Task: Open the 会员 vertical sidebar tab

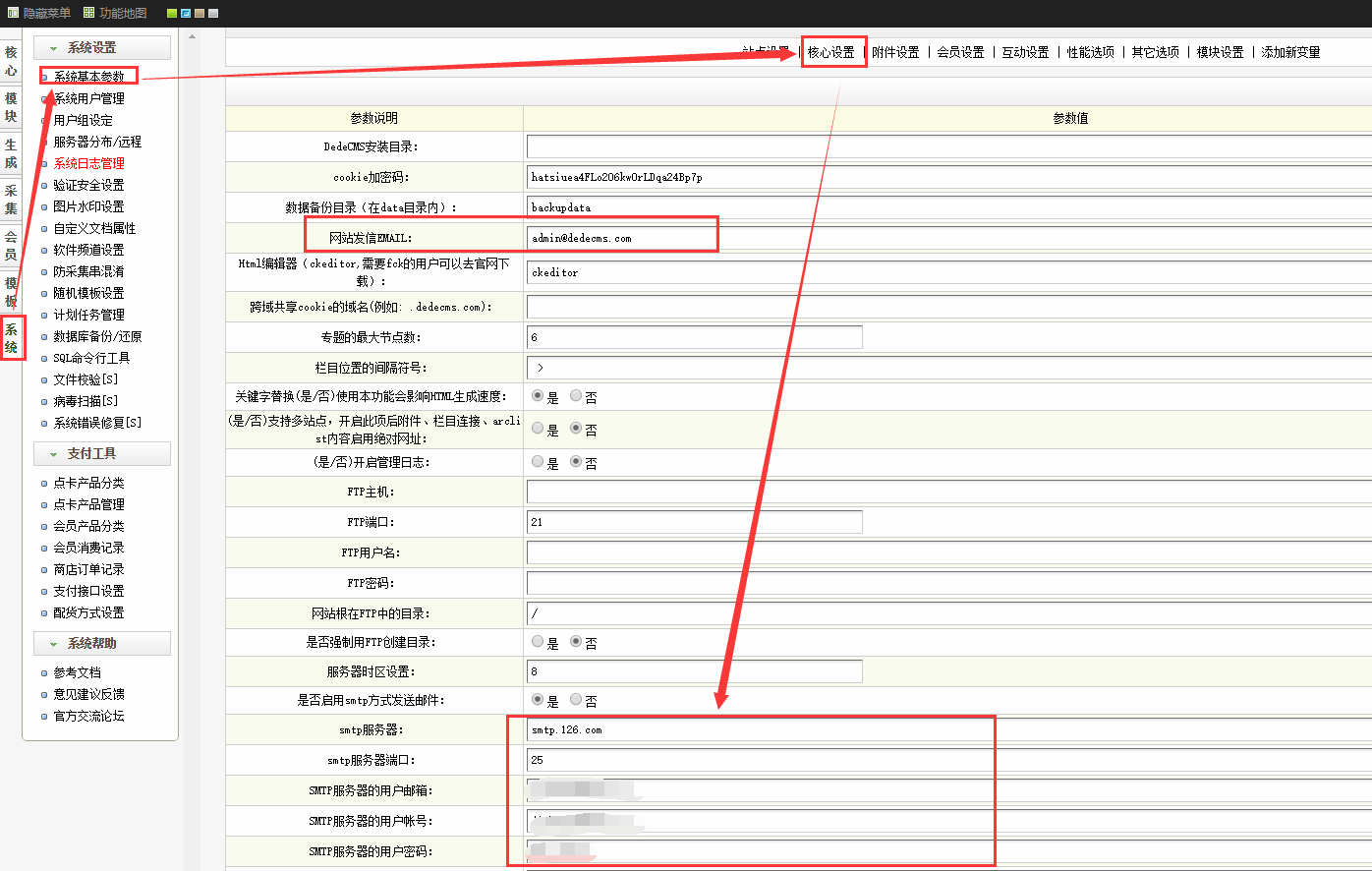Action: pyautogui.click(x=11, y=245)
